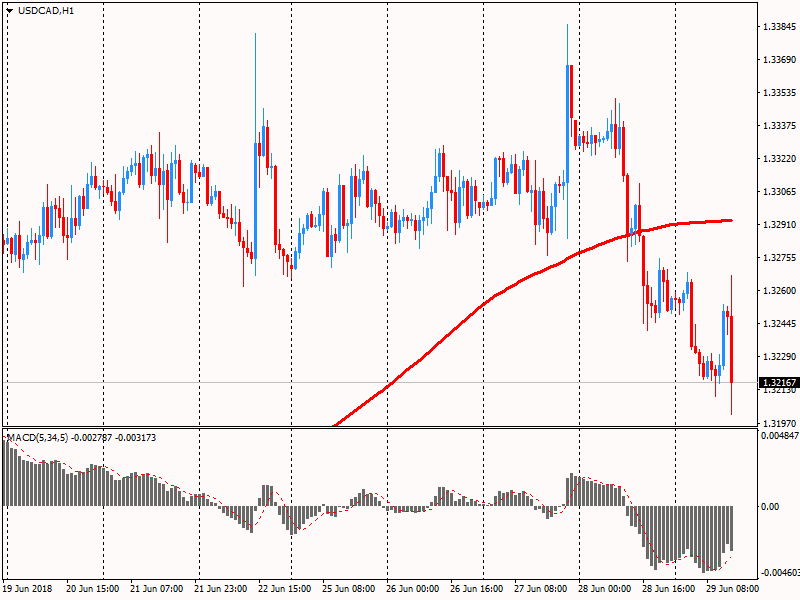Click the 1.32910 price axis label
The width and height of the screenshot is (800, 600).
[778, 225]
